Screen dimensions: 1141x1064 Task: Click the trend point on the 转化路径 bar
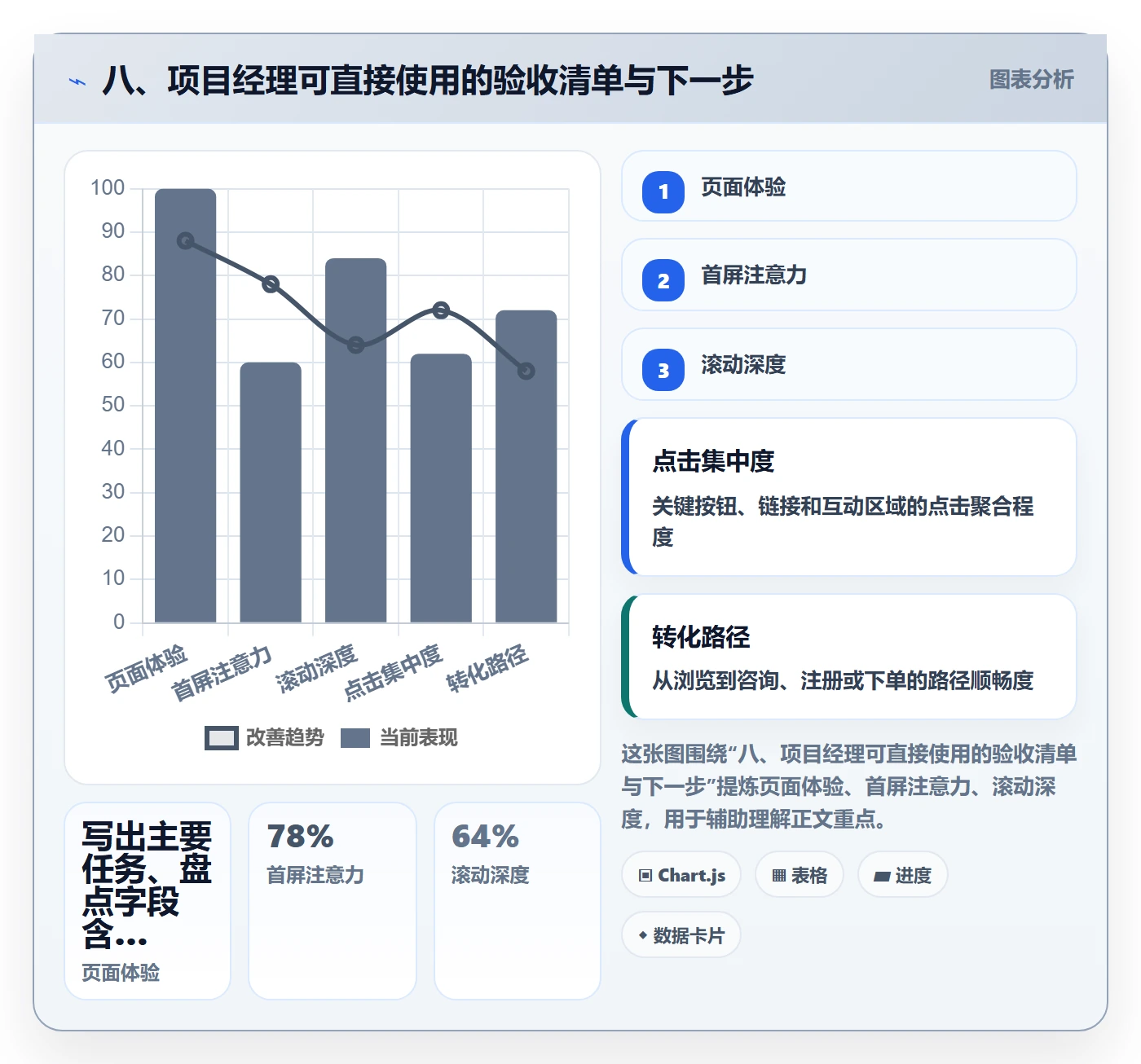pos(526,372)
